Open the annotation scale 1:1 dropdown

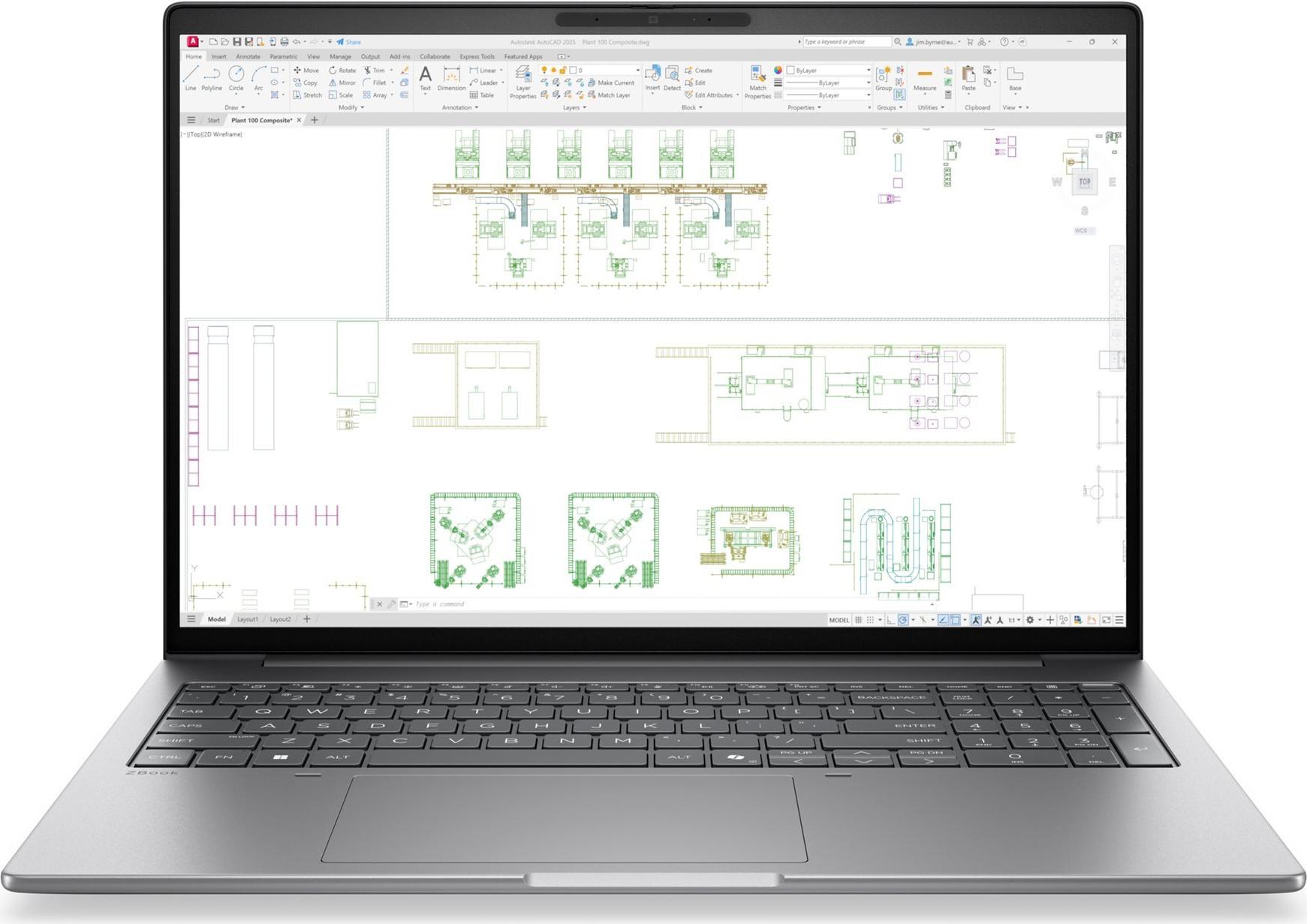1014,620
